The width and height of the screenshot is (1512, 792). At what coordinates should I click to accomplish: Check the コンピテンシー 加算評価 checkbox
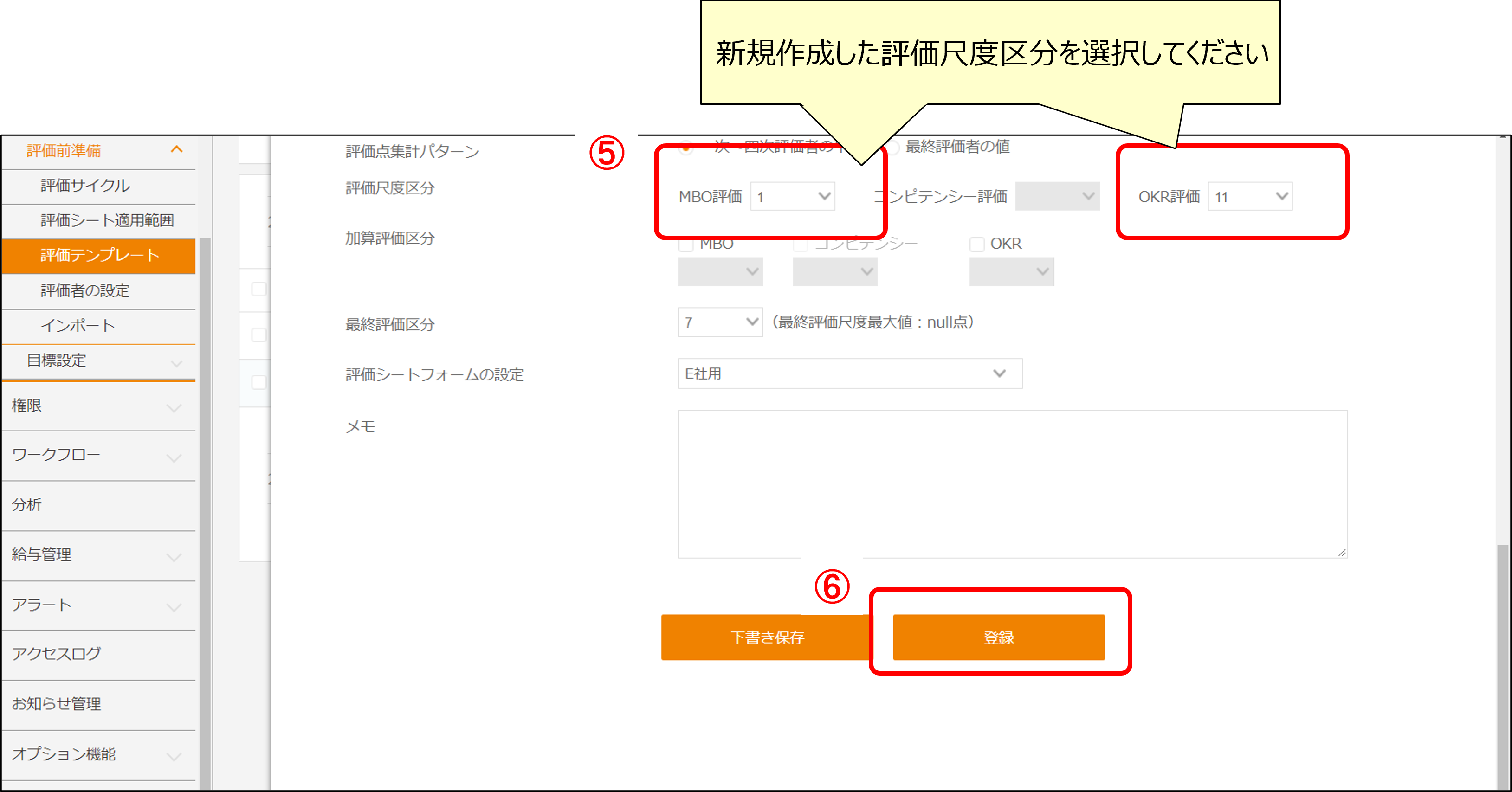[x=800, y=244]
